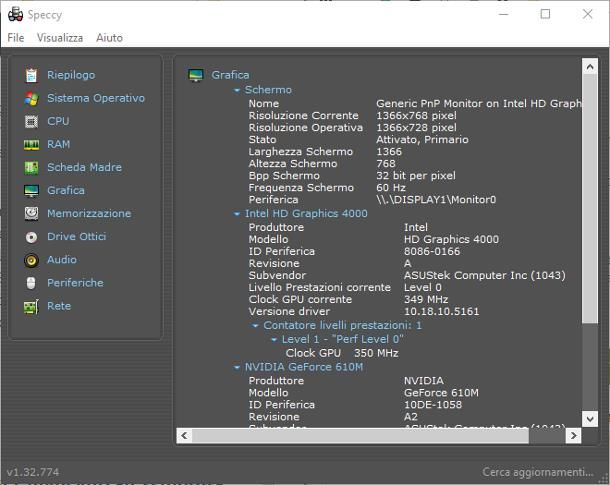The width and height of the screenshot is (610, 485).
Task: Open the Visualizza menu
Action: point(60,38)
